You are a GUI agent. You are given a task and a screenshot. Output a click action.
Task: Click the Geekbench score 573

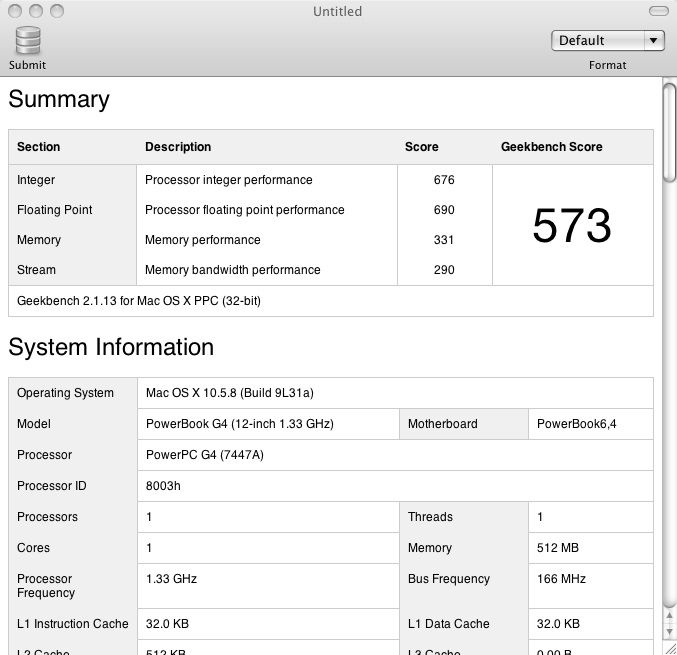[572, 225]
